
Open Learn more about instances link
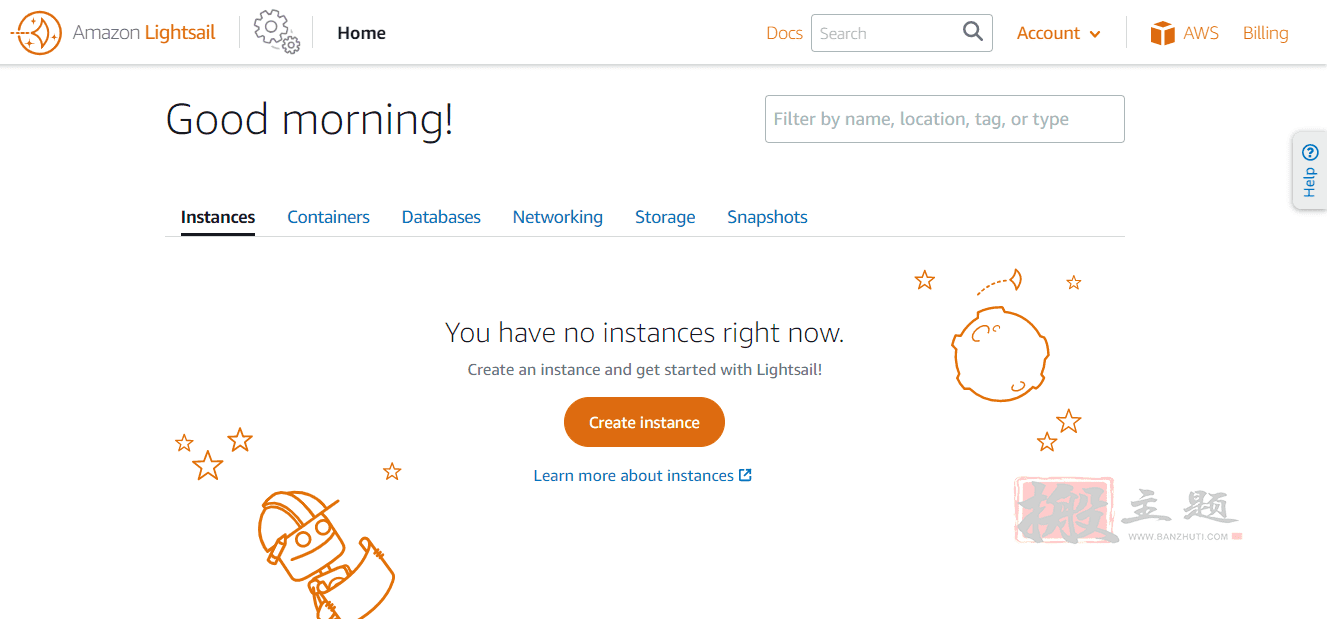click(642, 475)
